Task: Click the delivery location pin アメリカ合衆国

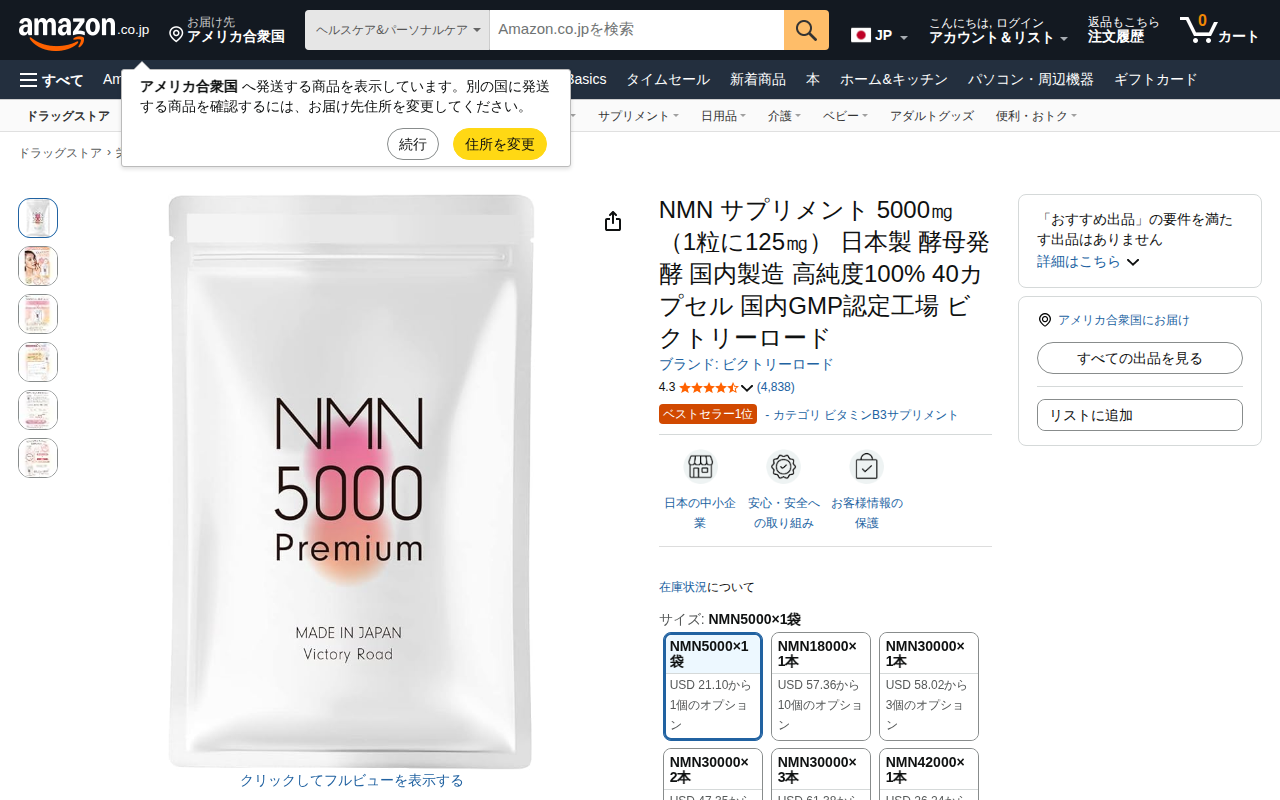Action: coord(226,30)
